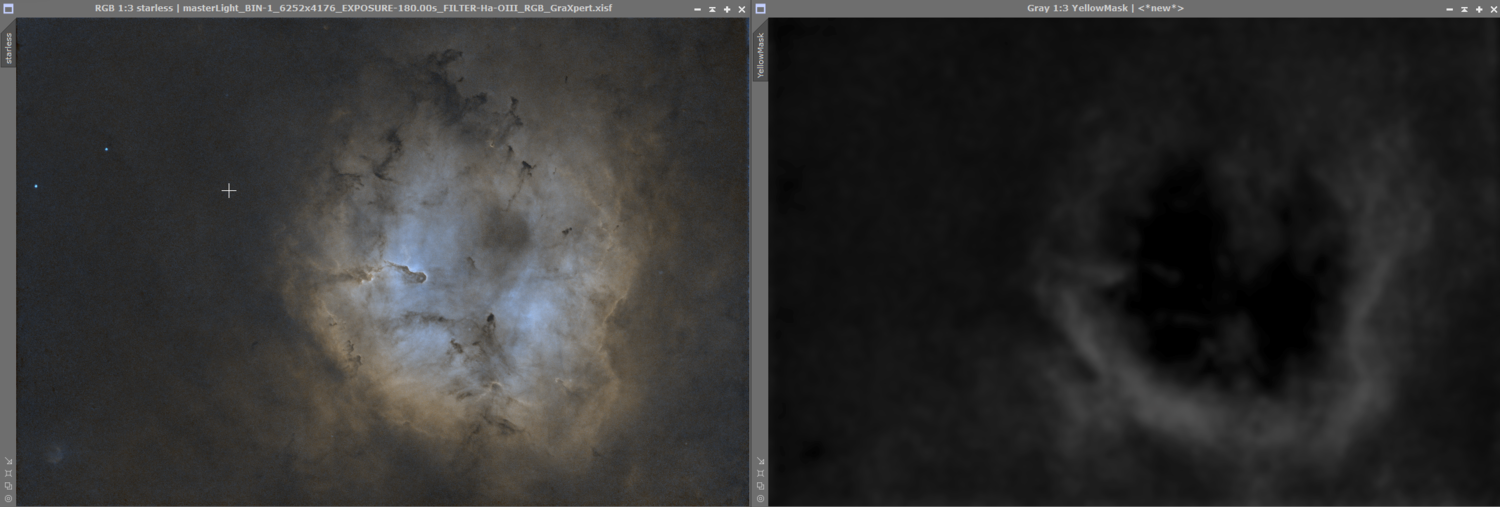Viewport: 1500px width, 507px height.
Task: Click the grayscale mask image in YellowMask view
Action: 1134,262
